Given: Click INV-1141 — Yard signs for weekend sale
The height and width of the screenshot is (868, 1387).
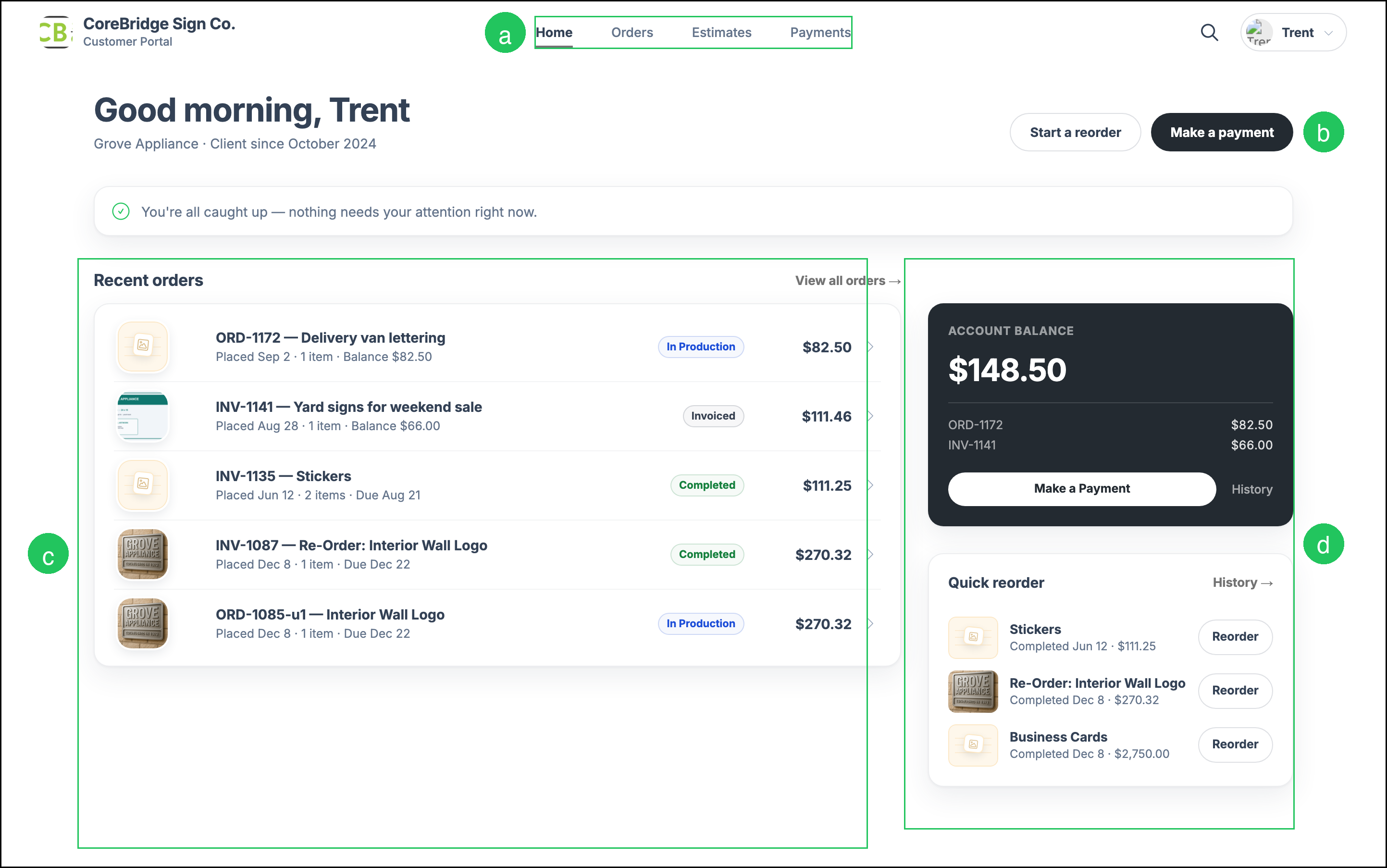Looking at the screenshot, I should [349, 407].
